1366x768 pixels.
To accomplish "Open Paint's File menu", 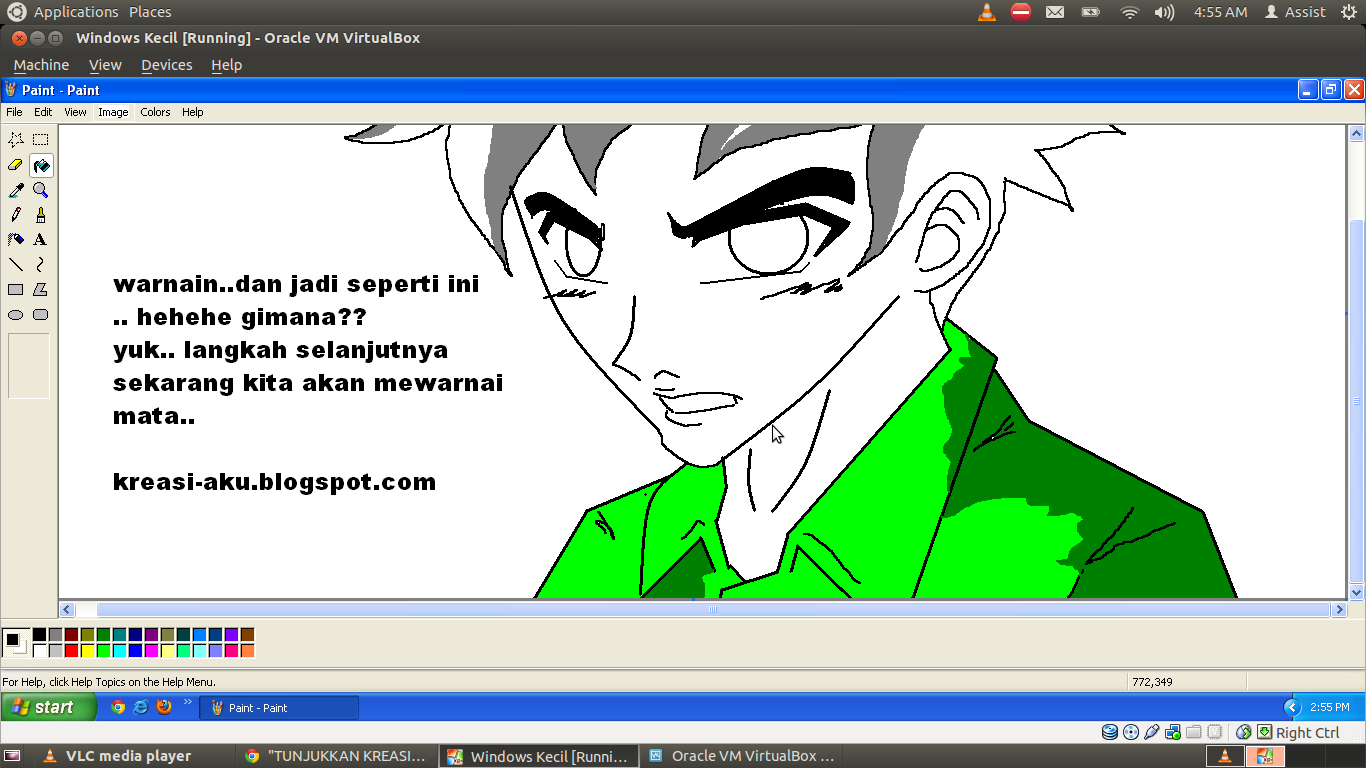I will click(x=14, y=112).
